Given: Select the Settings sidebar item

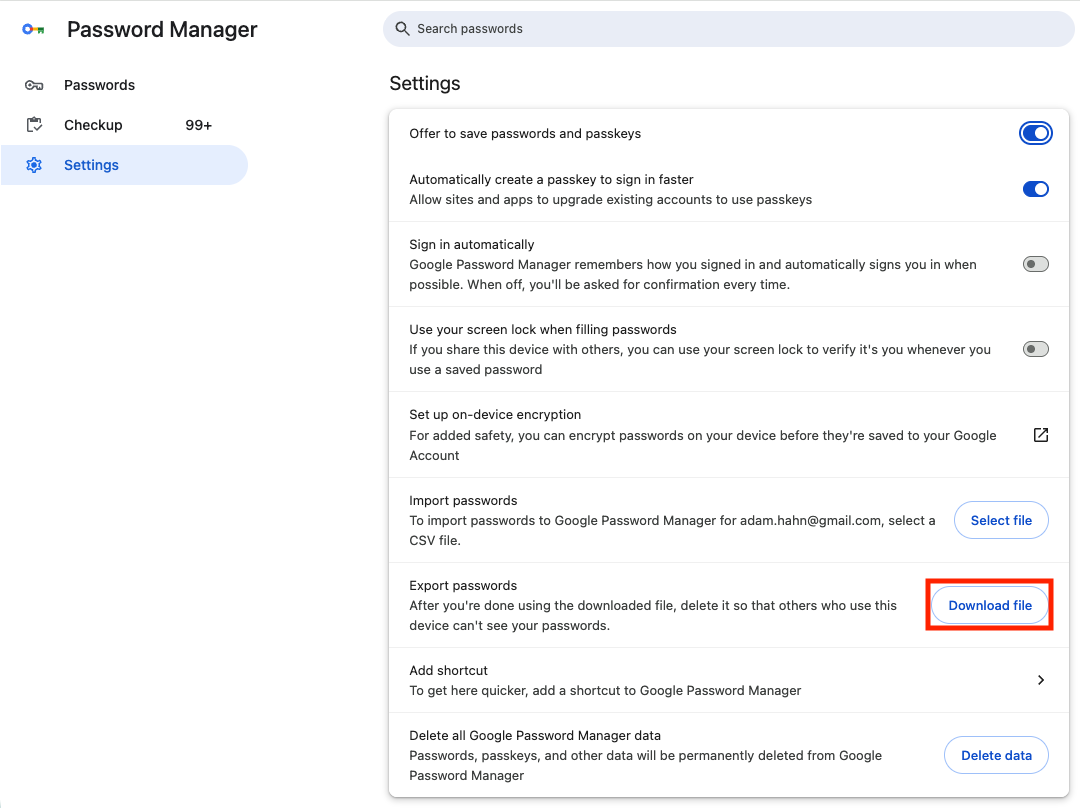Looking at the screenshot, I should pyautogui.click(x=124, y=165).
